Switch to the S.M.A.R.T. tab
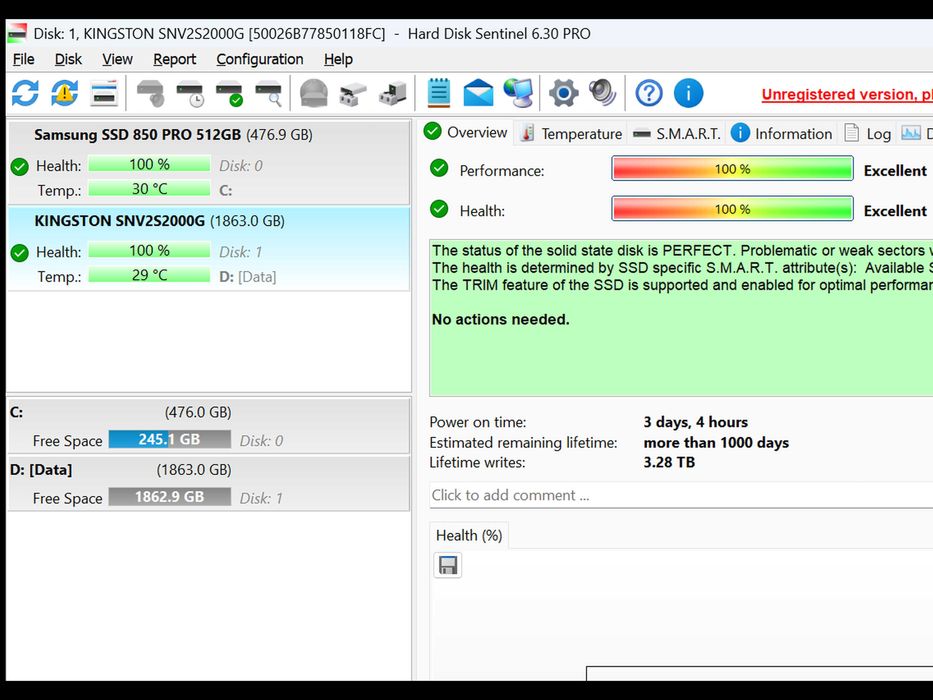 [677, 133]
